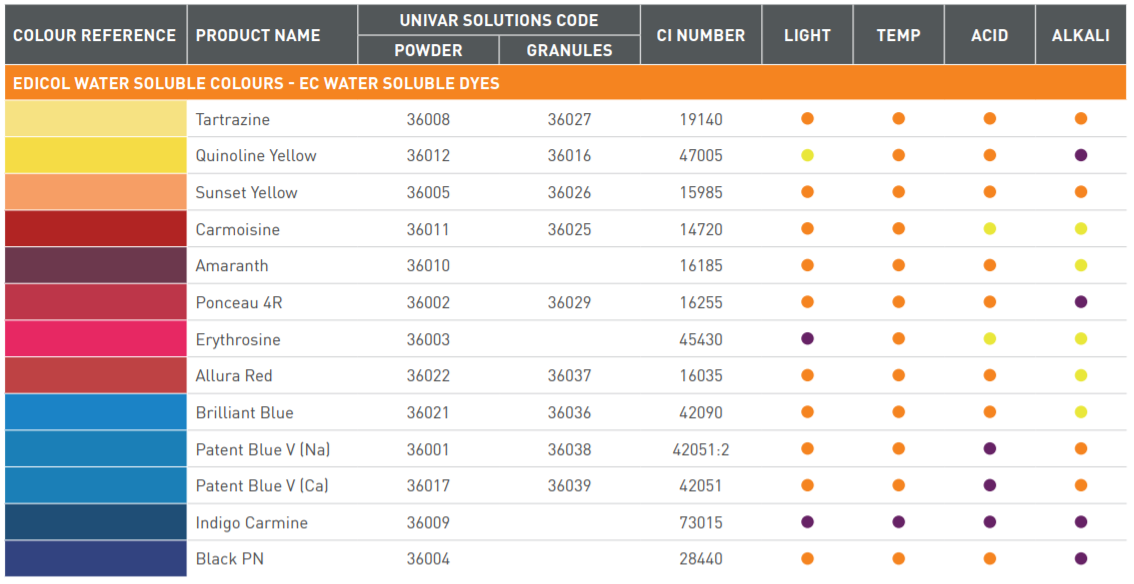Viewport: 1134px width, 584px height.
Task: Click the LIGHT column header
Action: [x=807, y=35]
